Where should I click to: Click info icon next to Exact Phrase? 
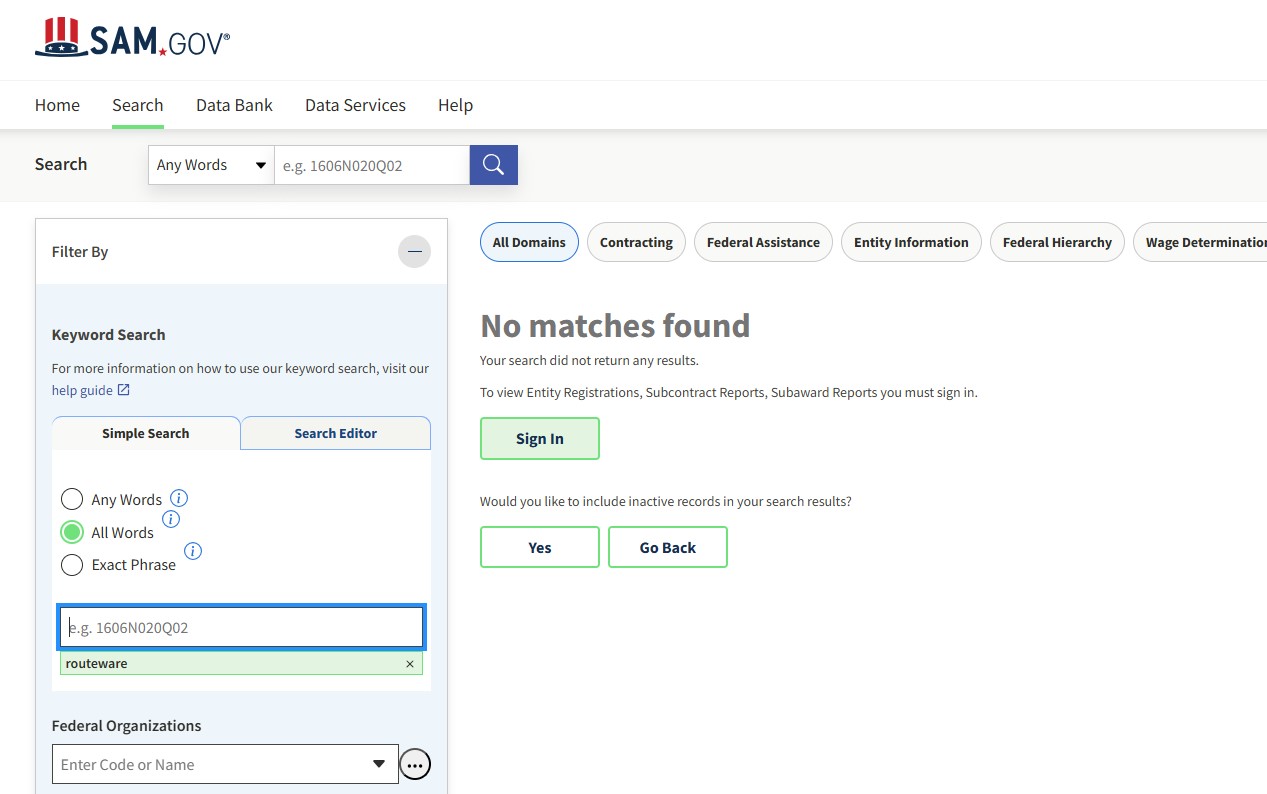click(193, 551)
